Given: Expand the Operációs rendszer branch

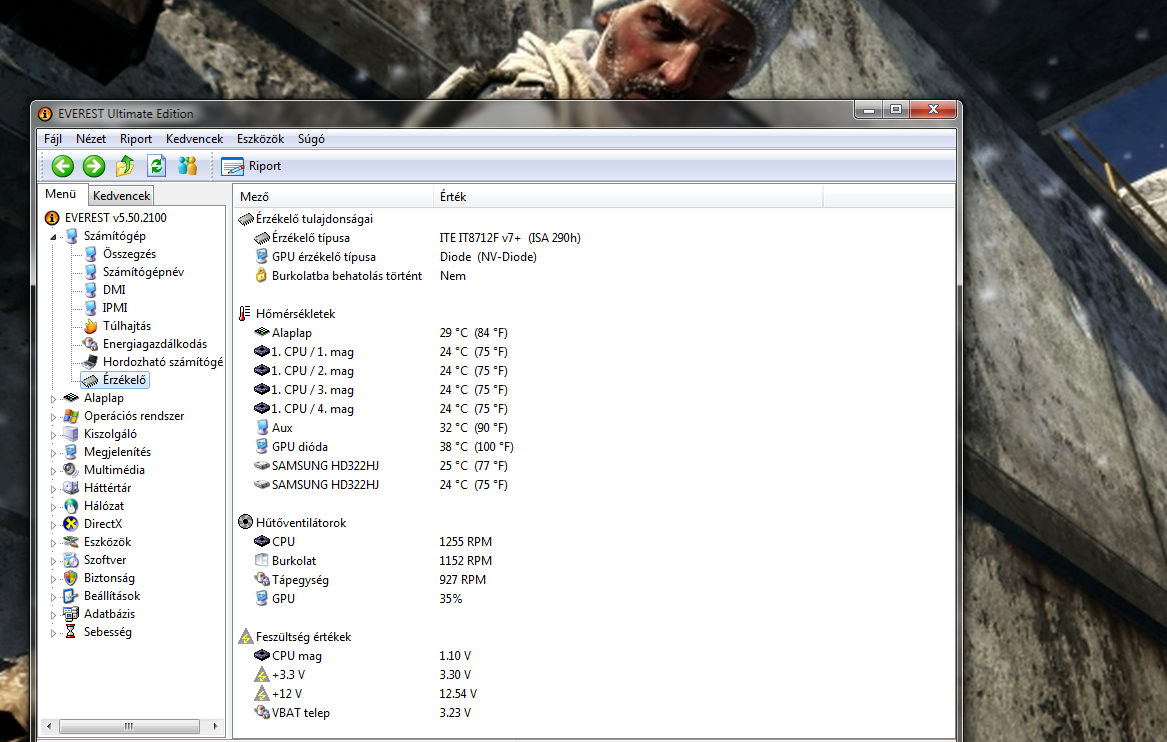Looking at the screenshot, I should pyautogui.click(x=53, y=417).
